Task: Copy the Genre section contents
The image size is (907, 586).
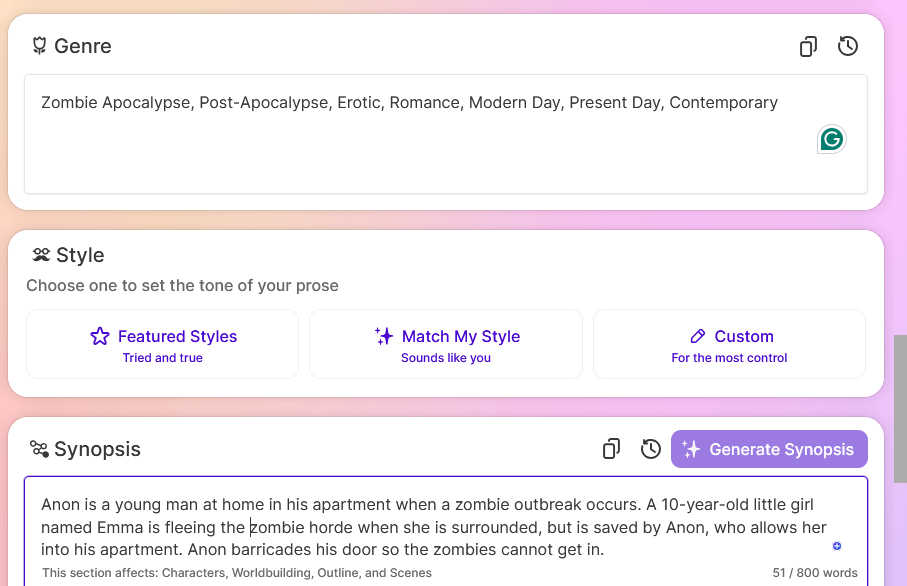Action: [808, 46]
